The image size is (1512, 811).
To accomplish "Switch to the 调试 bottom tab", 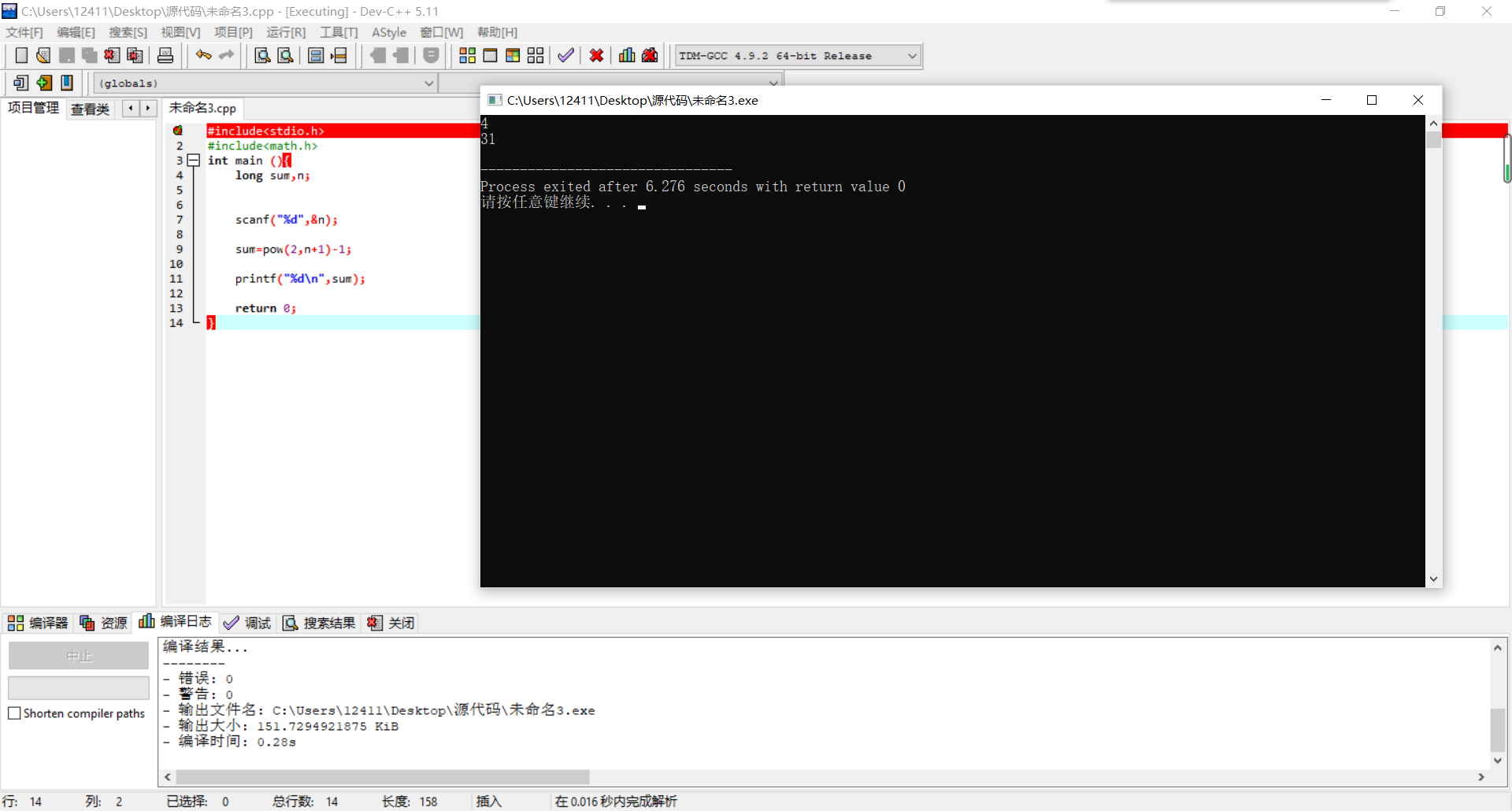I will click(x=247, y=623).
